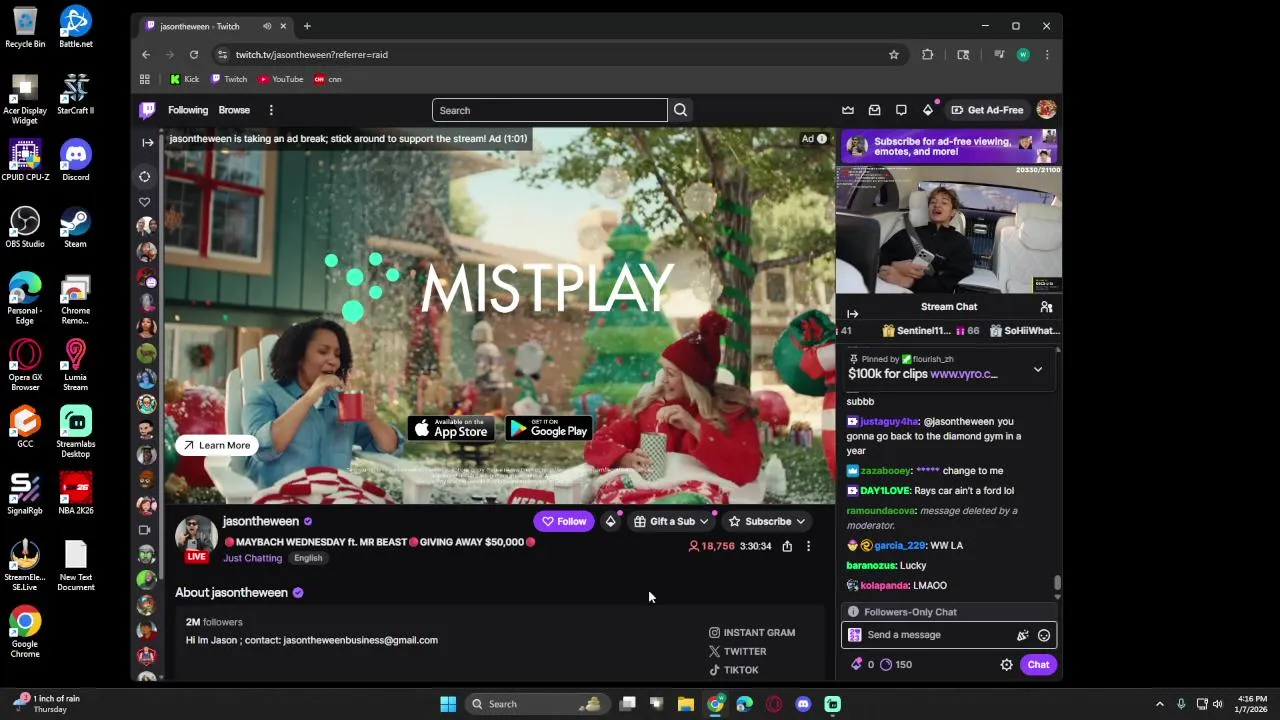The height and width of the screenshot is (720, 1280).
Task: Collapse the stream chat panel arrow
Action: 853,314
